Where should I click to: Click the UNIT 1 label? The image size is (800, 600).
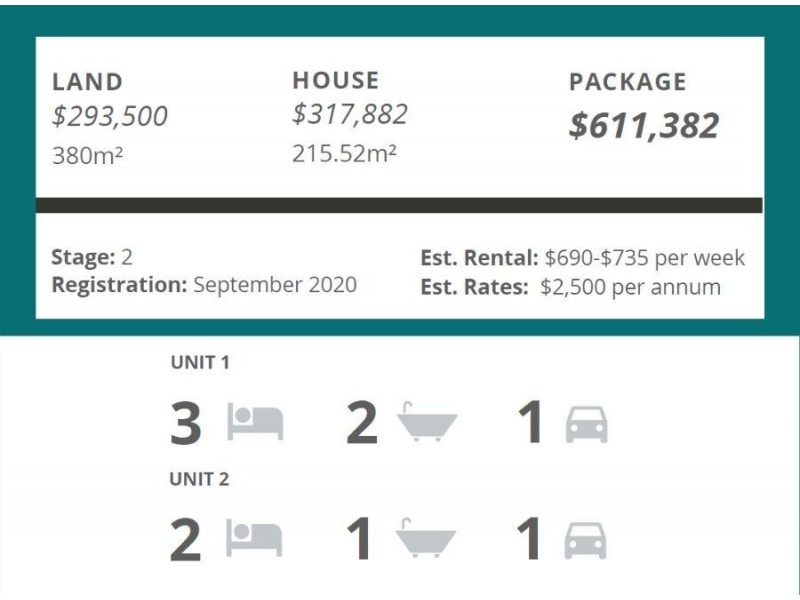coord(200,363)
